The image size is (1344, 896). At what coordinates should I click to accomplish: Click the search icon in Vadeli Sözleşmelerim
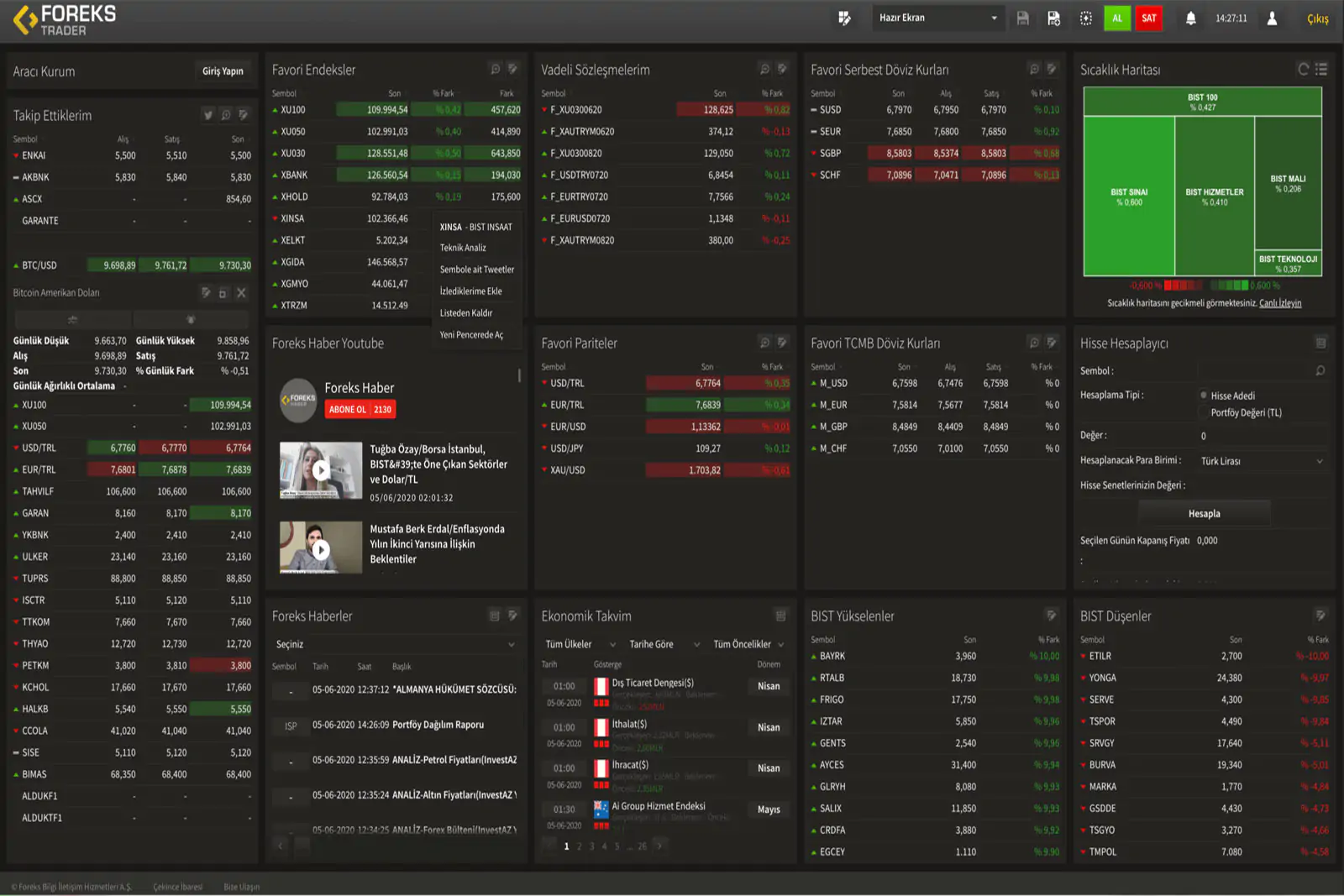[x=764, y=69]
